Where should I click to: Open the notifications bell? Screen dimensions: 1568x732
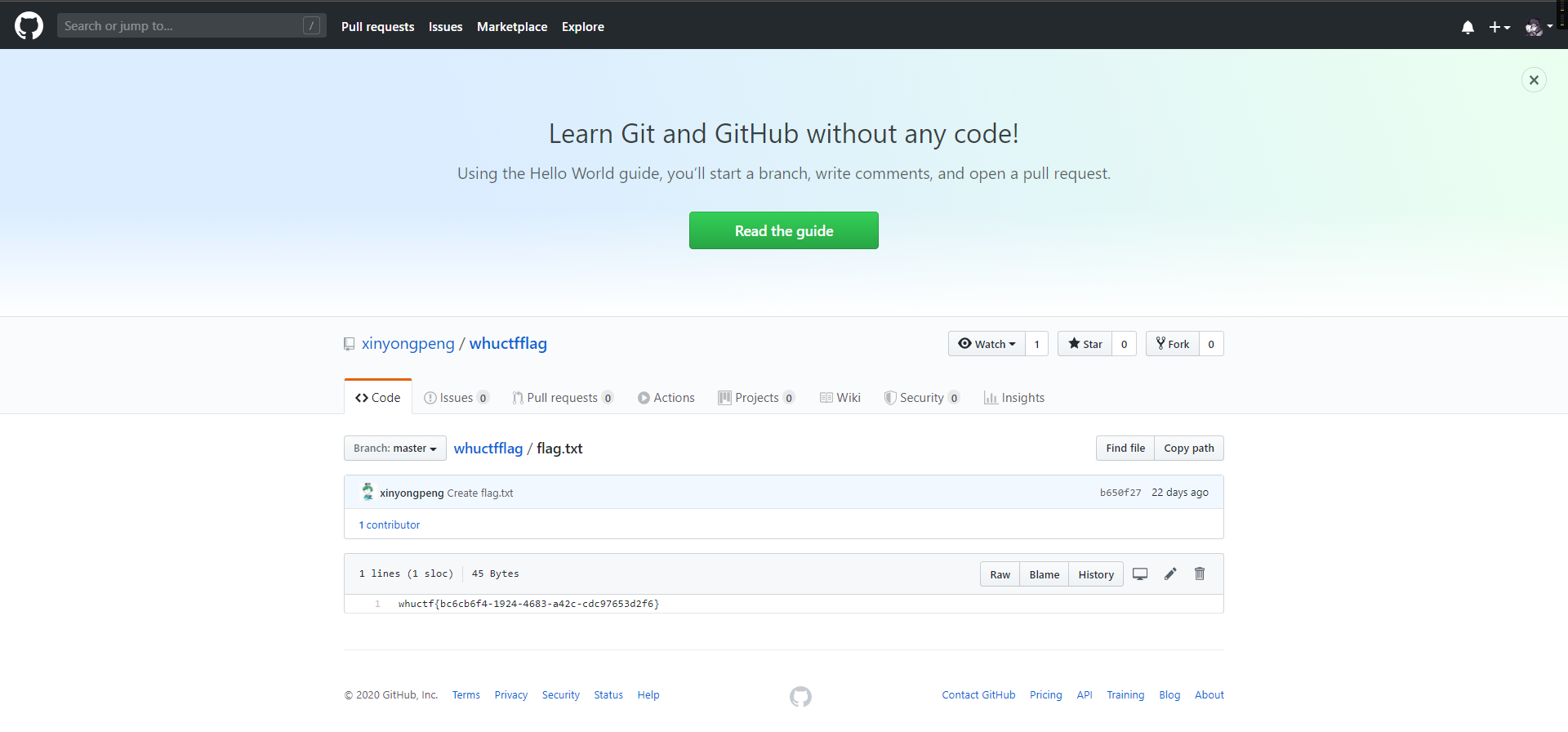coord(1468,27)
